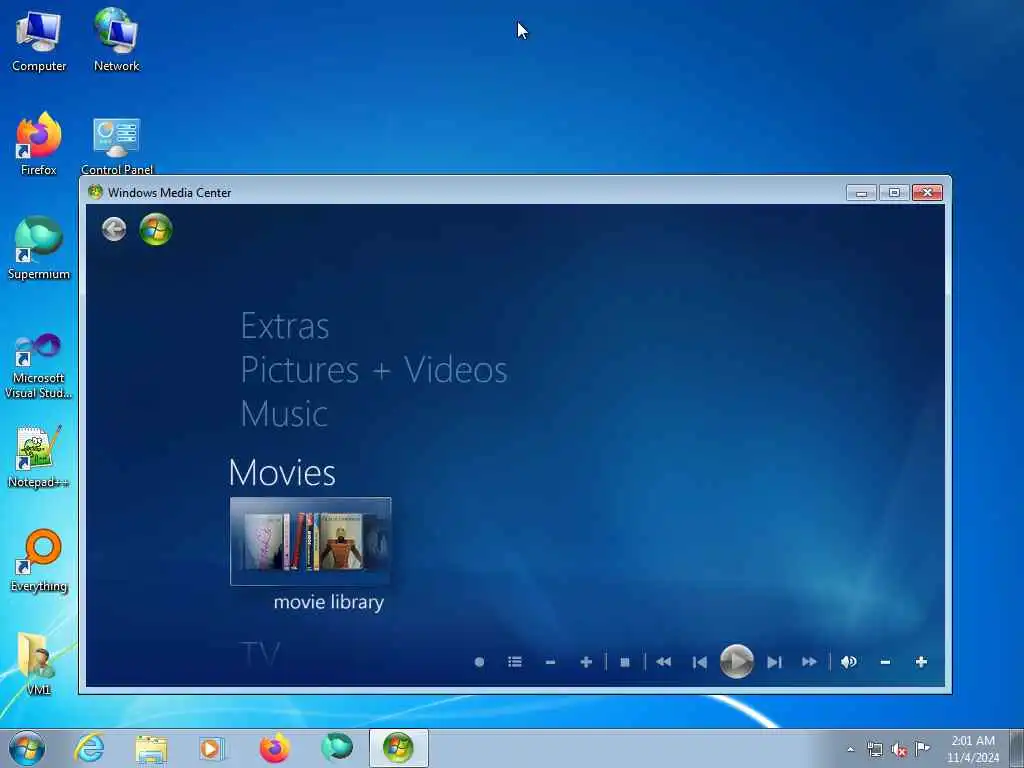Click the movie library label
This screenshot has width=1024, height=768.
[328, 602]
